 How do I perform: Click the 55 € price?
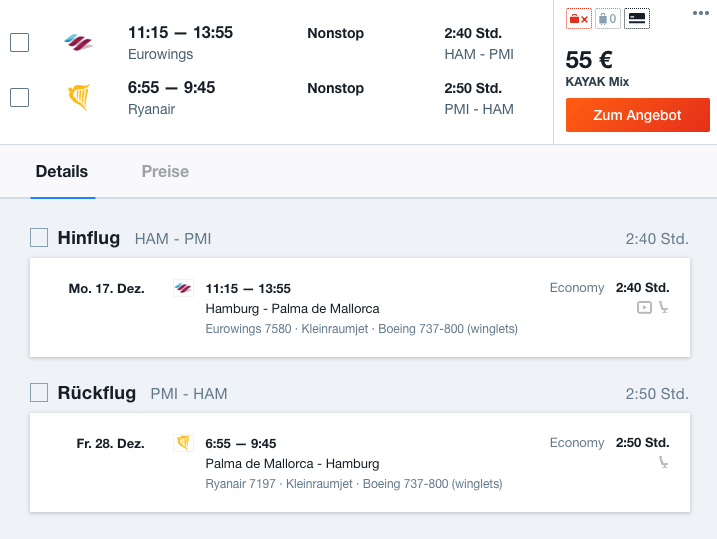589,60
